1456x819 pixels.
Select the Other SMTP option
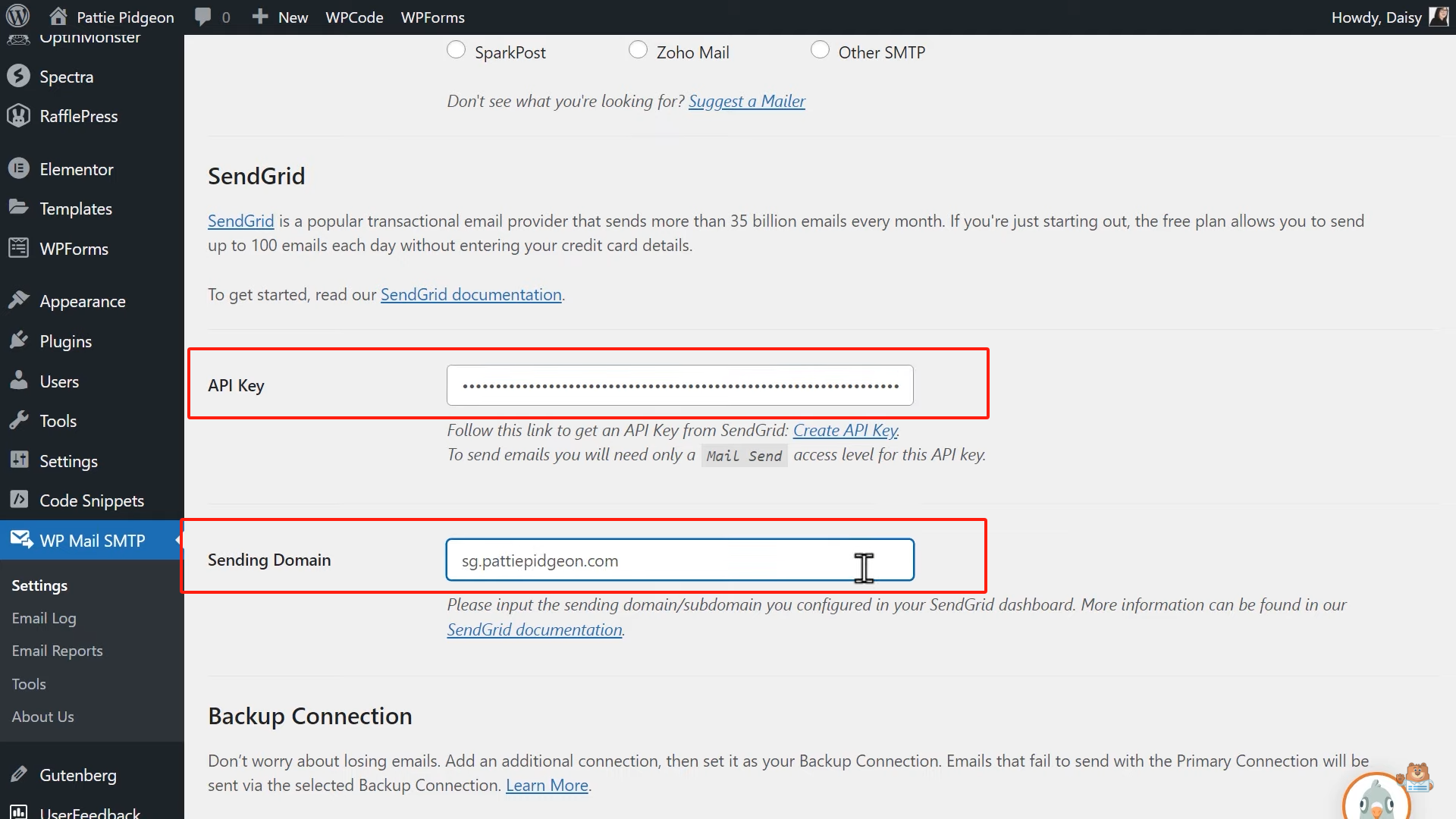point(821,49)
